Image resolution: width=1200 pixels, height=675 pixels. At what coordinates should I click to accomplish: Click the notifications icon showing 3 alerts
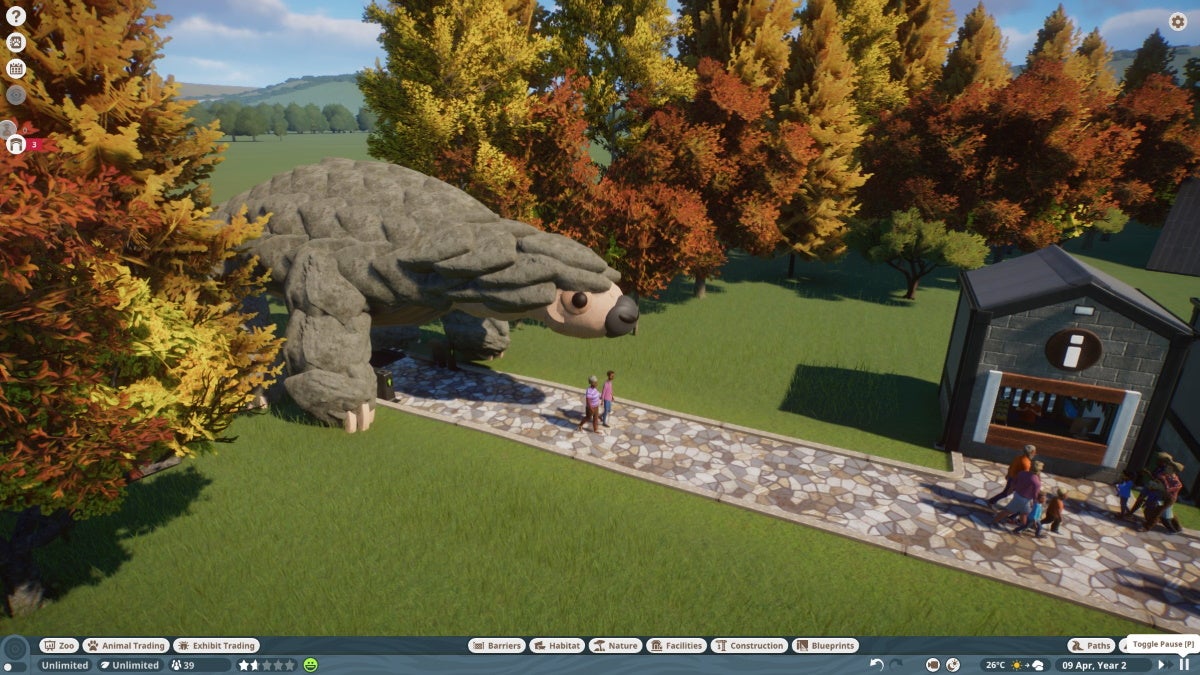coord(15,145)
